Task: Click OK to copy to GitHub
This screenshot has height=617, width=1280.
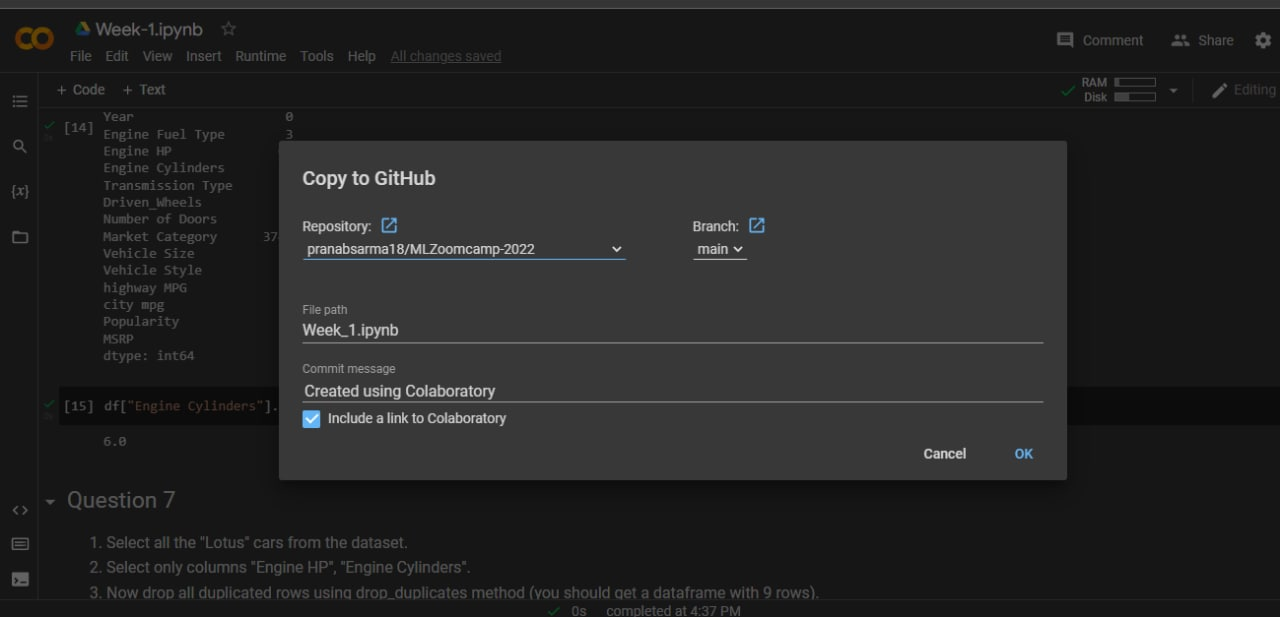Action: click(1023, 454)
